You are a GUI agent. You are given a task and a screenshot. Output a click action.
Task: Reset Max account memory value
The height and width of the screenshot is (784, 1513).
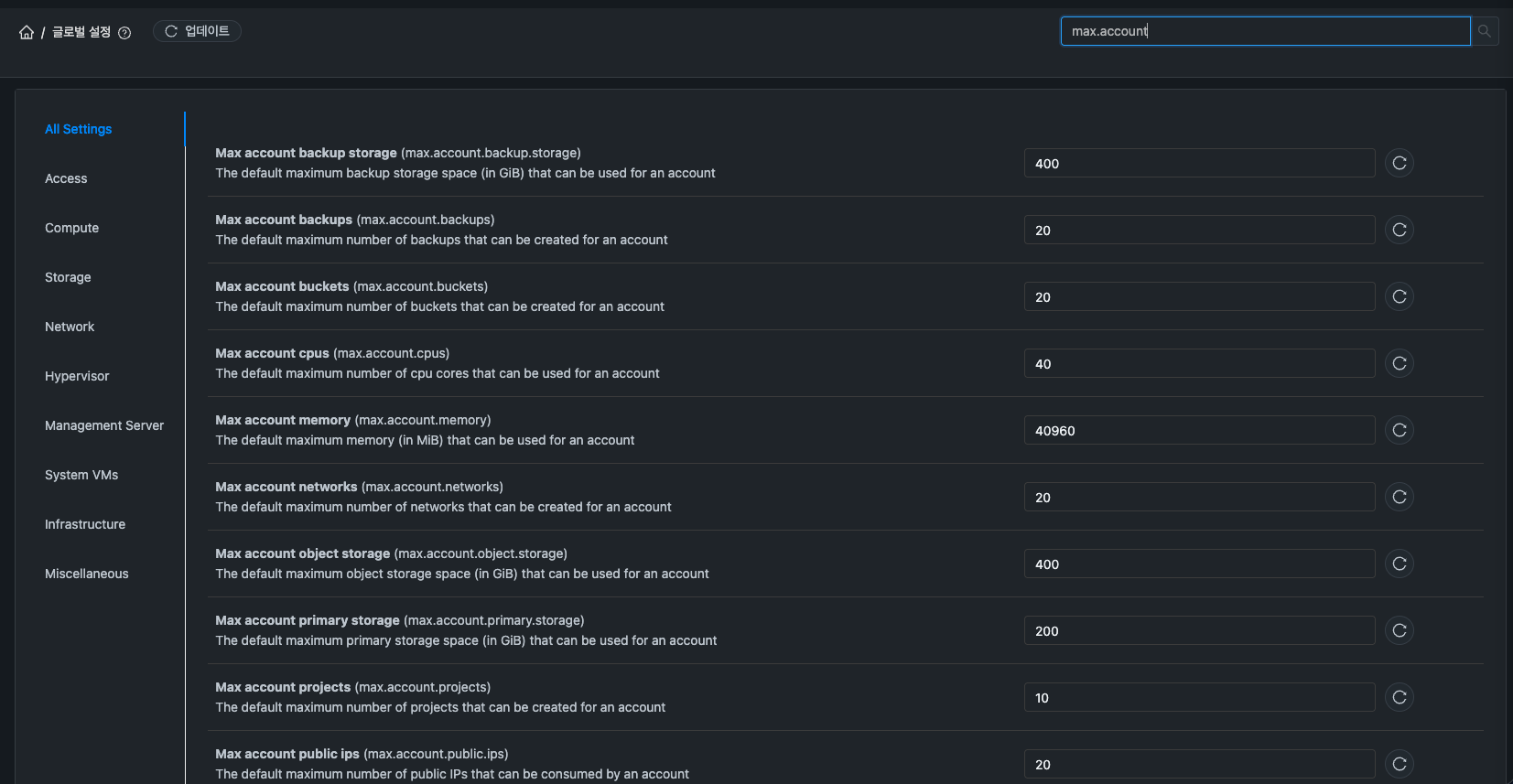coord(1400,430)
